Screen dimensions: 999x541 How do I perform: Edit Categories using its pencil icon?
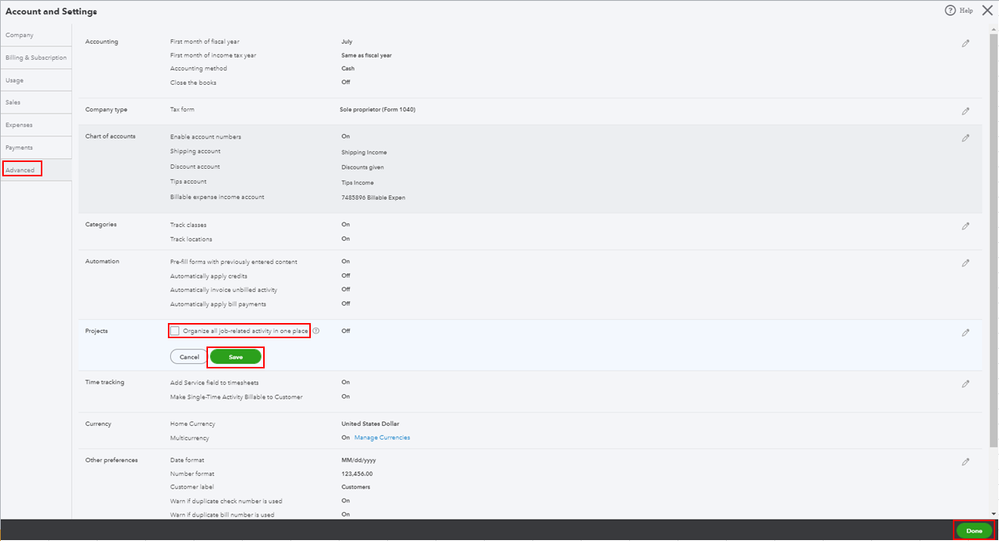(x=965, y=226)
